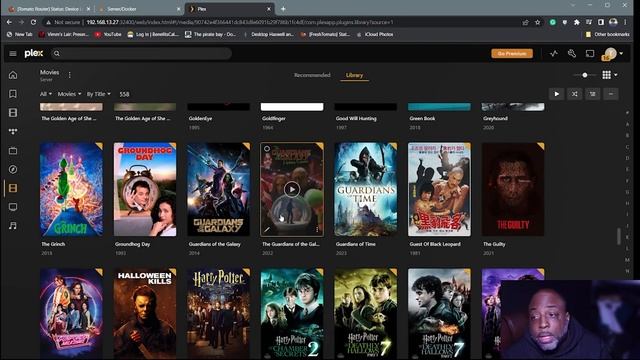Open three-dot menu on Guardians Holiday Special poster

pos(317,230)
